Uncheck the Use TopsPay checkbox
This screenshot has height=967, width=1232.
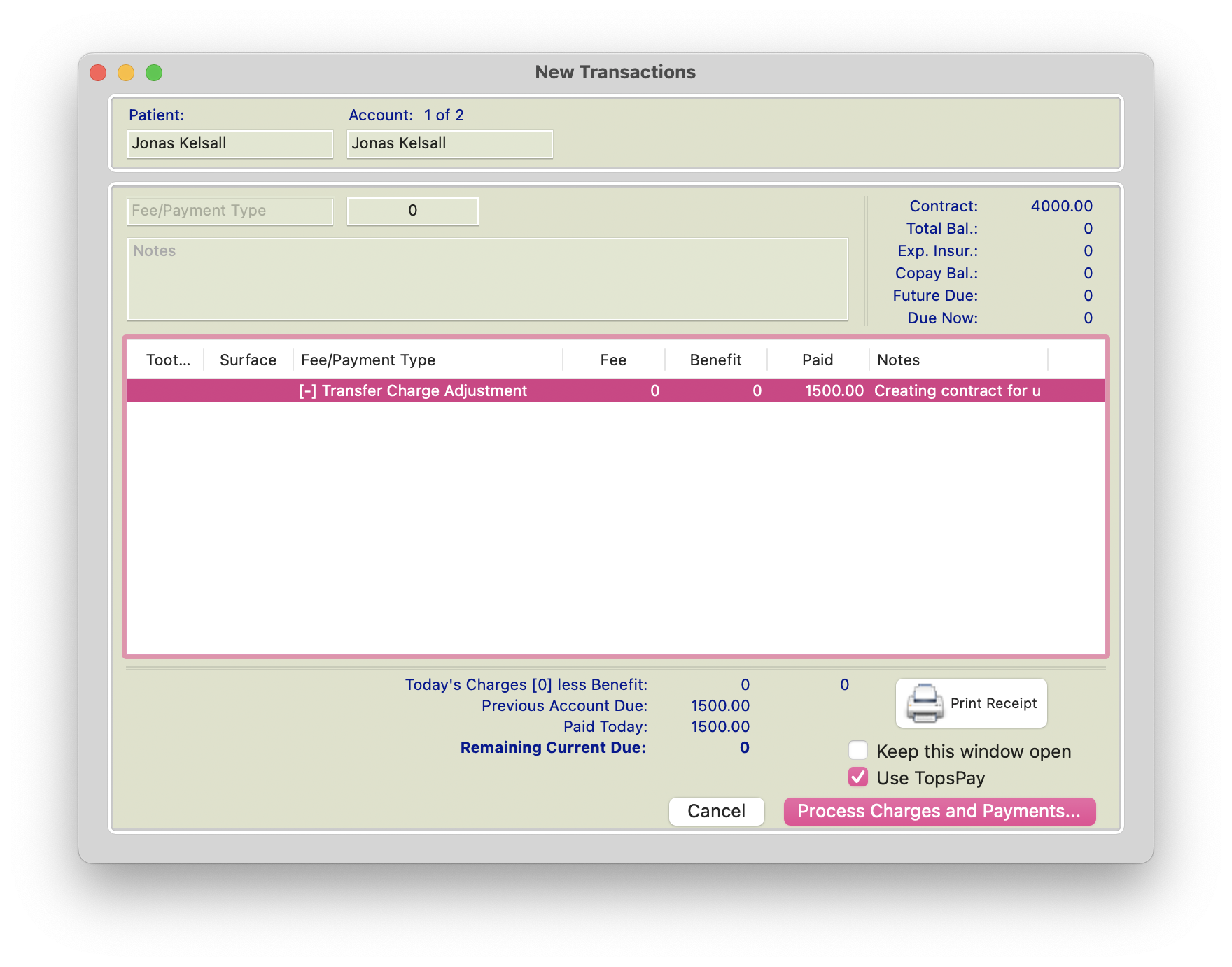858,777
